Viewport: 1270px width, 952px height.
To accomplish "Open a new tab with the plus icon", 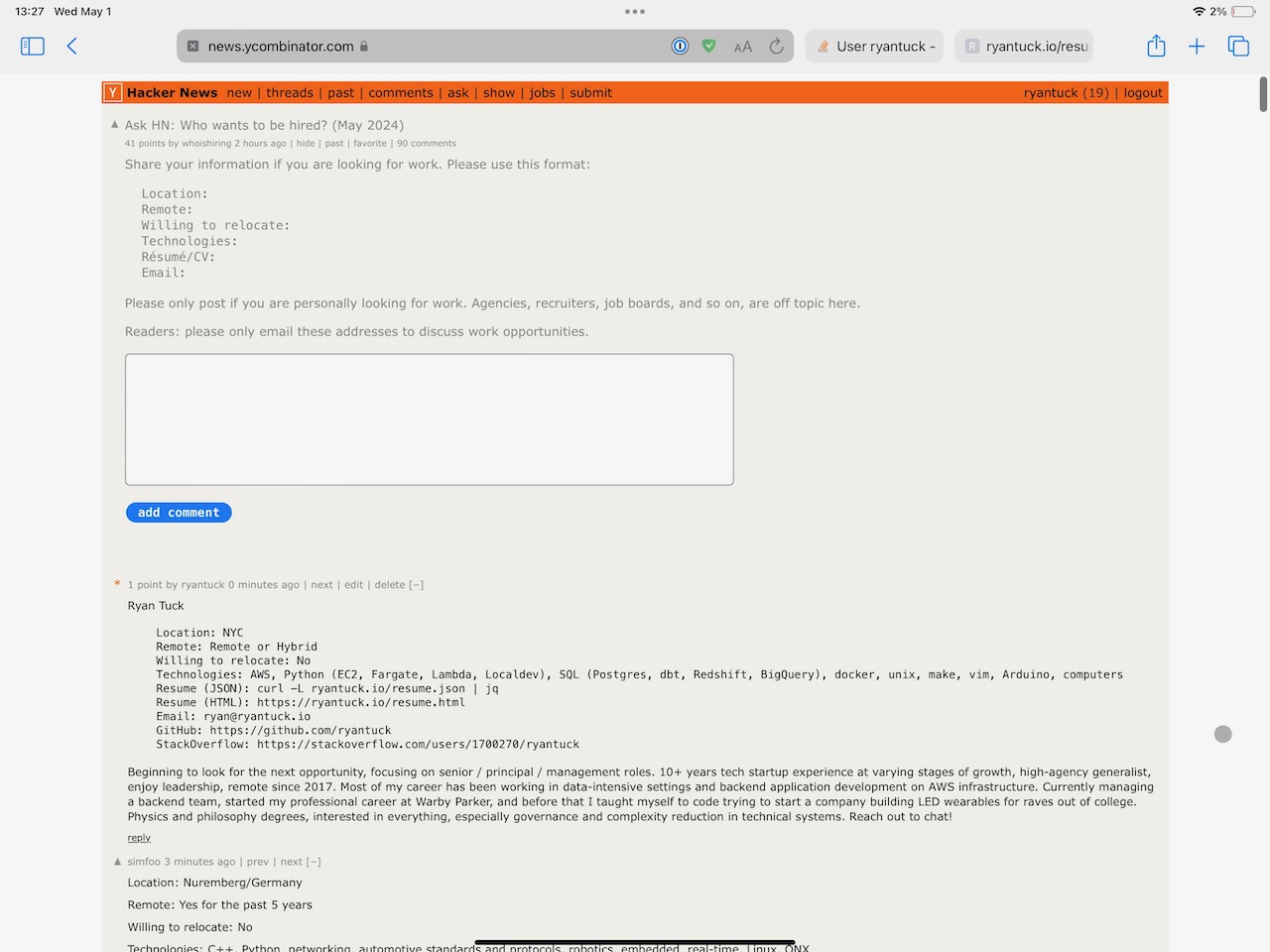I will [x=1197, y=46].
